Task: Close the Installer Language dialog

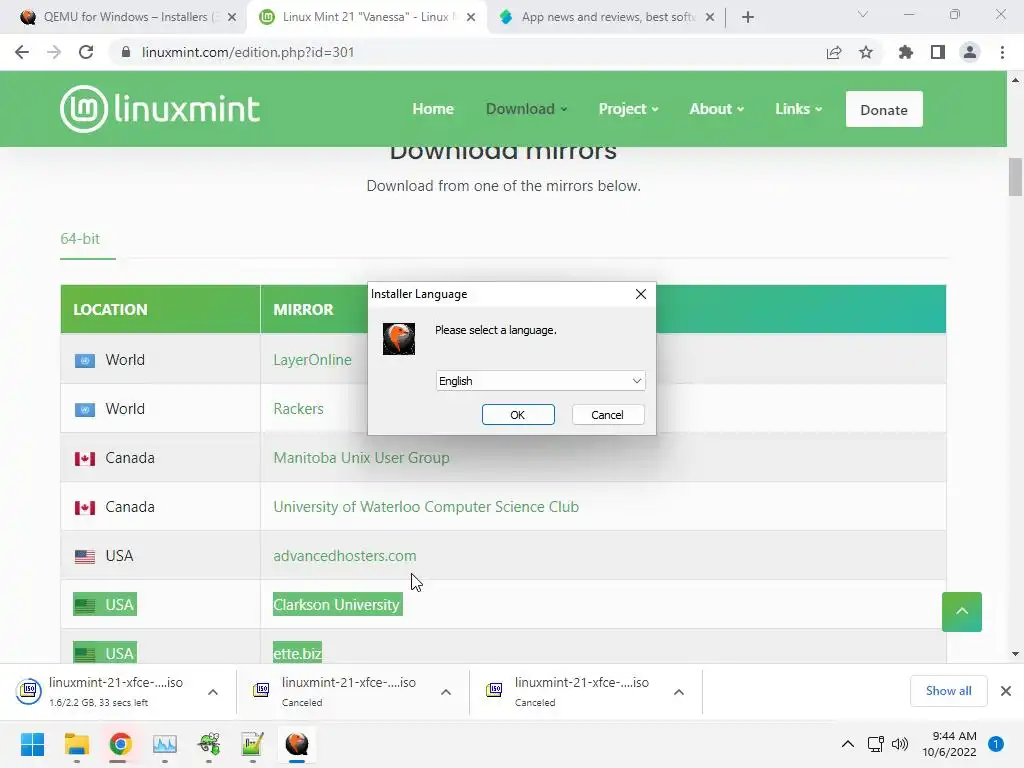Action: tap(641, 294)
